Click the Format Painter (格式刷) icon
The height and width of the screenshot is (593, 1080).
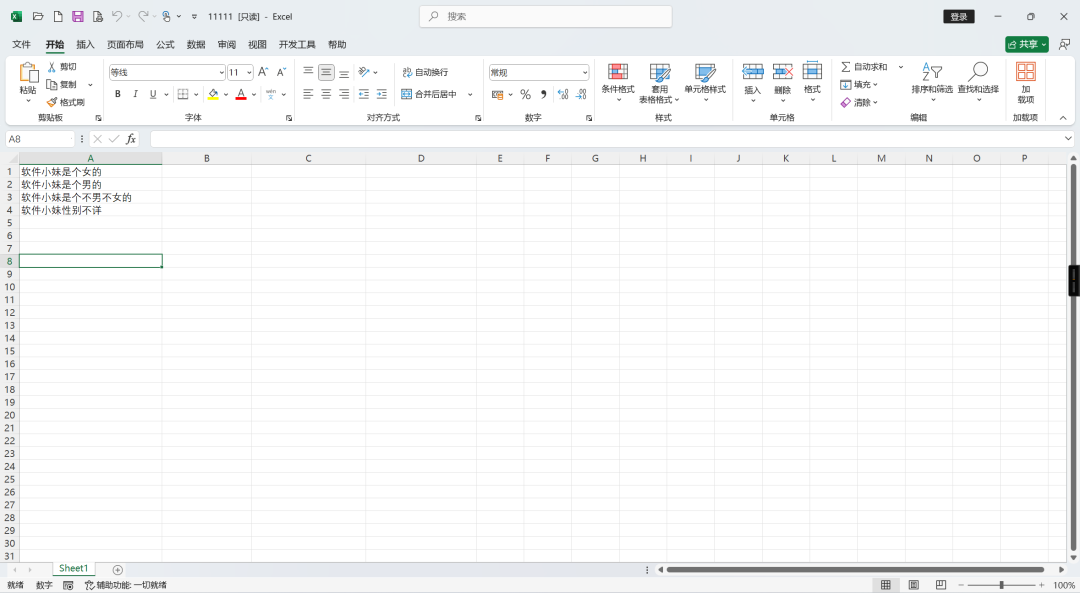click(52, 102)
